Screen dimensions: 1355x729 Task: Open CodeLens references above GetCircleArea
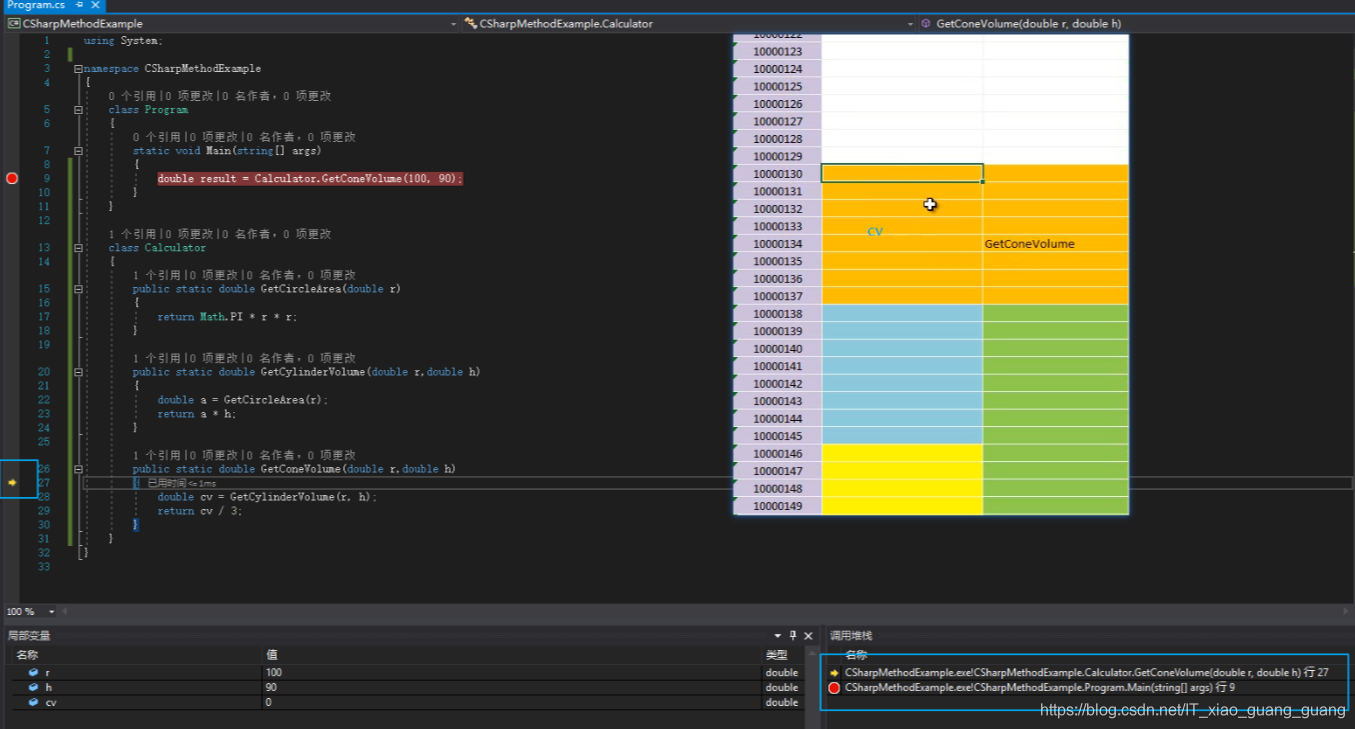156,275
